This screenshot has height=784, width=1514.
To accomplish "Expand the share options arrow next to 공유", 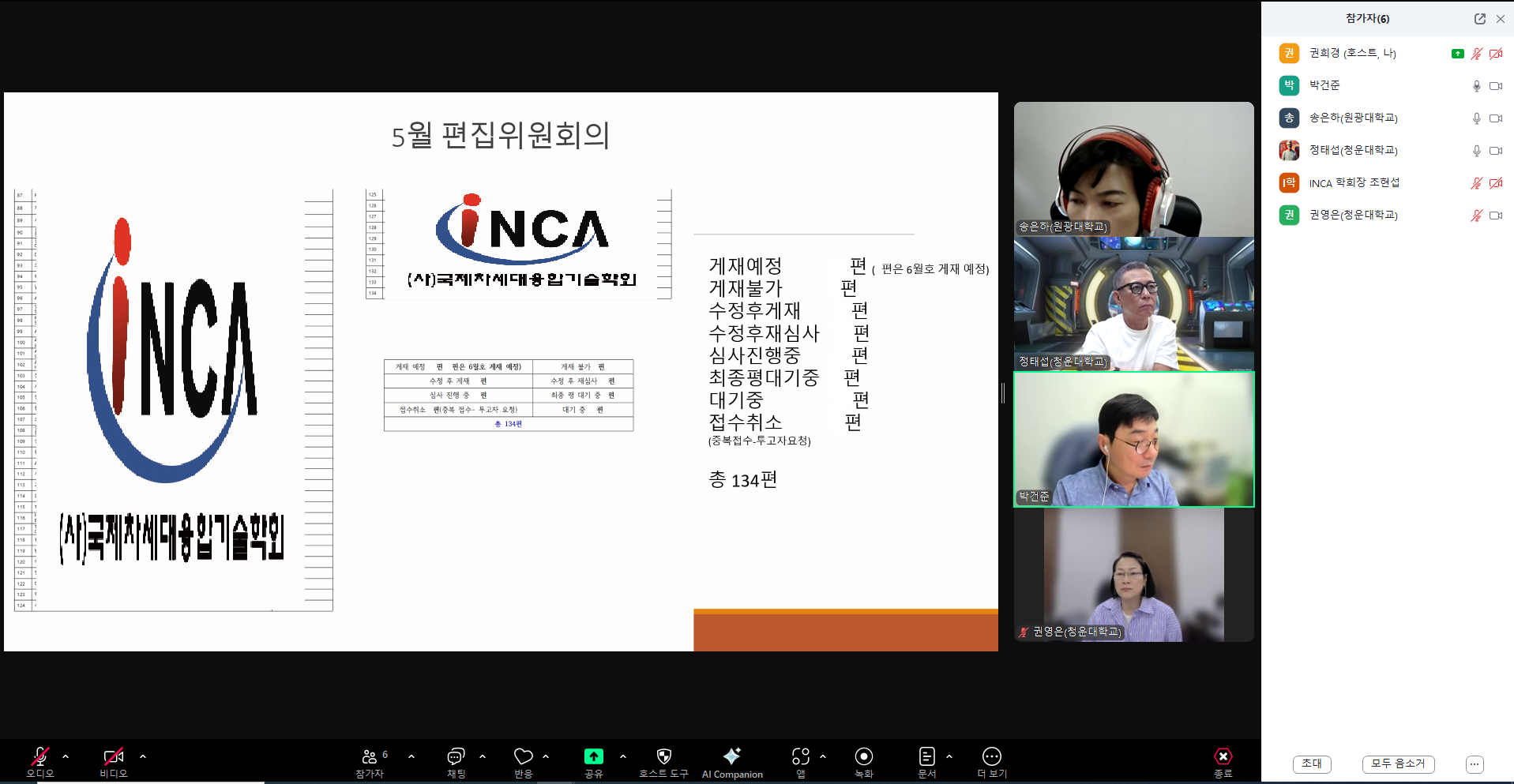I will (623, 756).
